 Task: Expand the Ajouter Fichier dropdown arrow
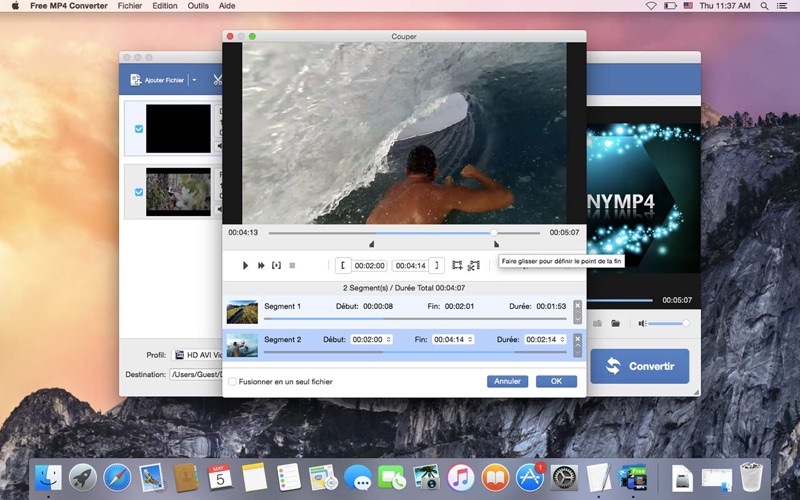pos(194,80)
